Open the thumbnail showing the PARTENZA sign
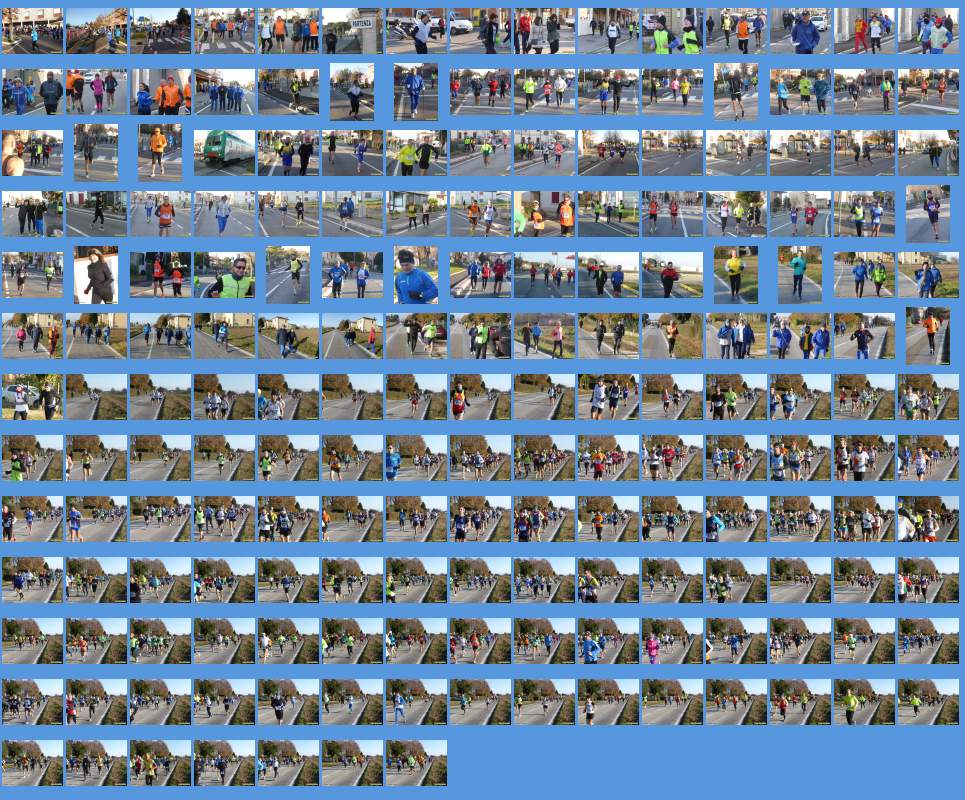 tap(353, 31)
